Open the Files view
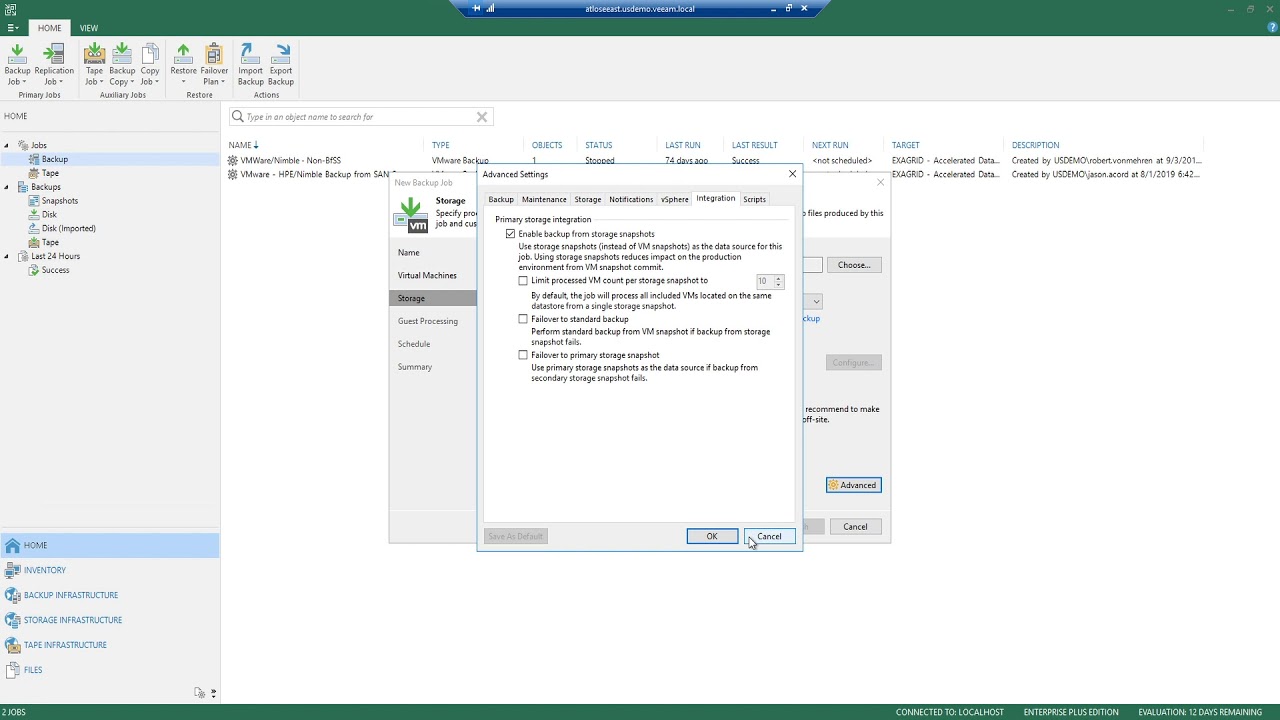The width and height of the screenshot is (1280, 720). coord(110,670)
